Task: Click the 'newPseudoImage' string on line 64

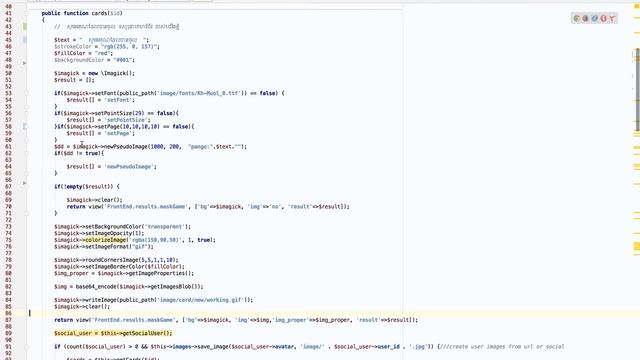Action: pos(129,167)
